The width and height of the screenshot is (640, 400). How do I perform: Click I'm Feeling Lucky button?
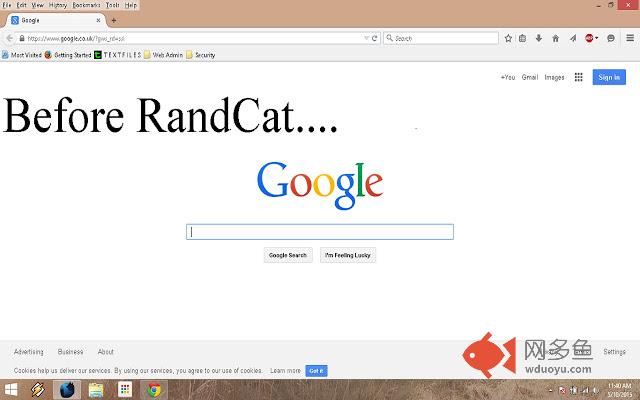348,255
